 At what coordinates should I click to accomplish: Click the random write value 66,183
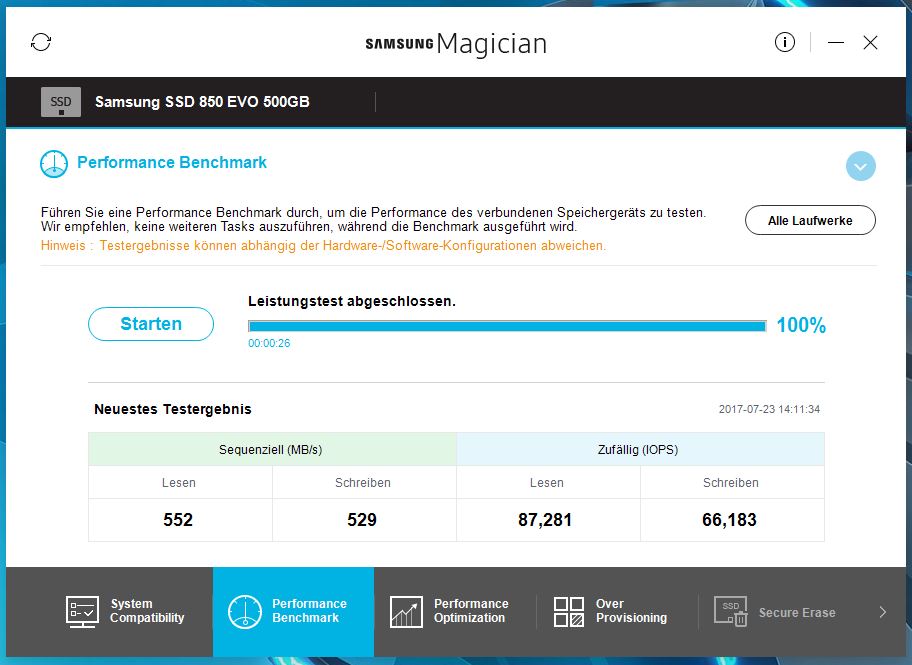pyautogui.click(x=729, y=520)
